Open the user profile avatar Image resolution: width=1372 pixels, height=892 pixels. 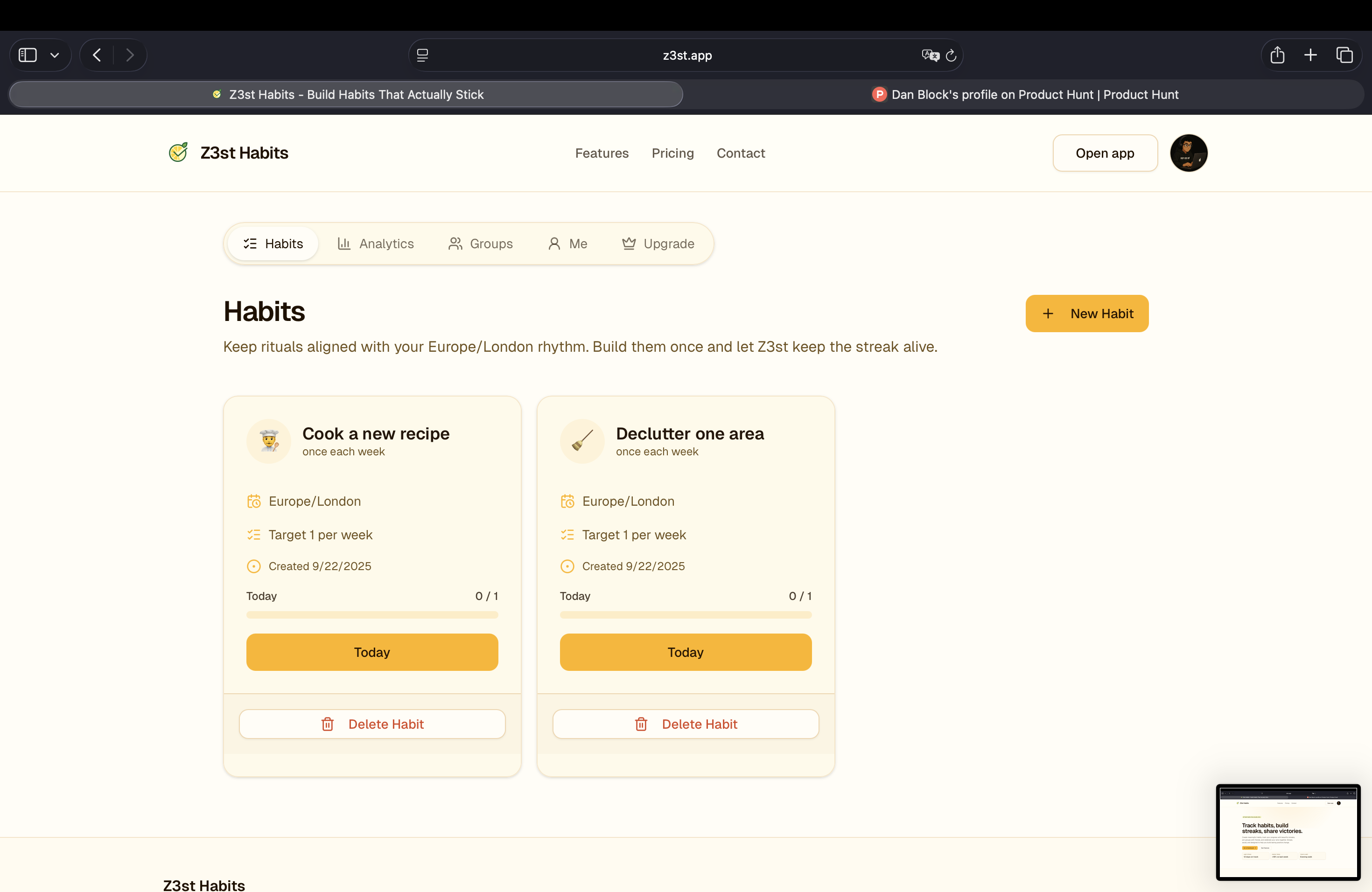coord(1189,153)
